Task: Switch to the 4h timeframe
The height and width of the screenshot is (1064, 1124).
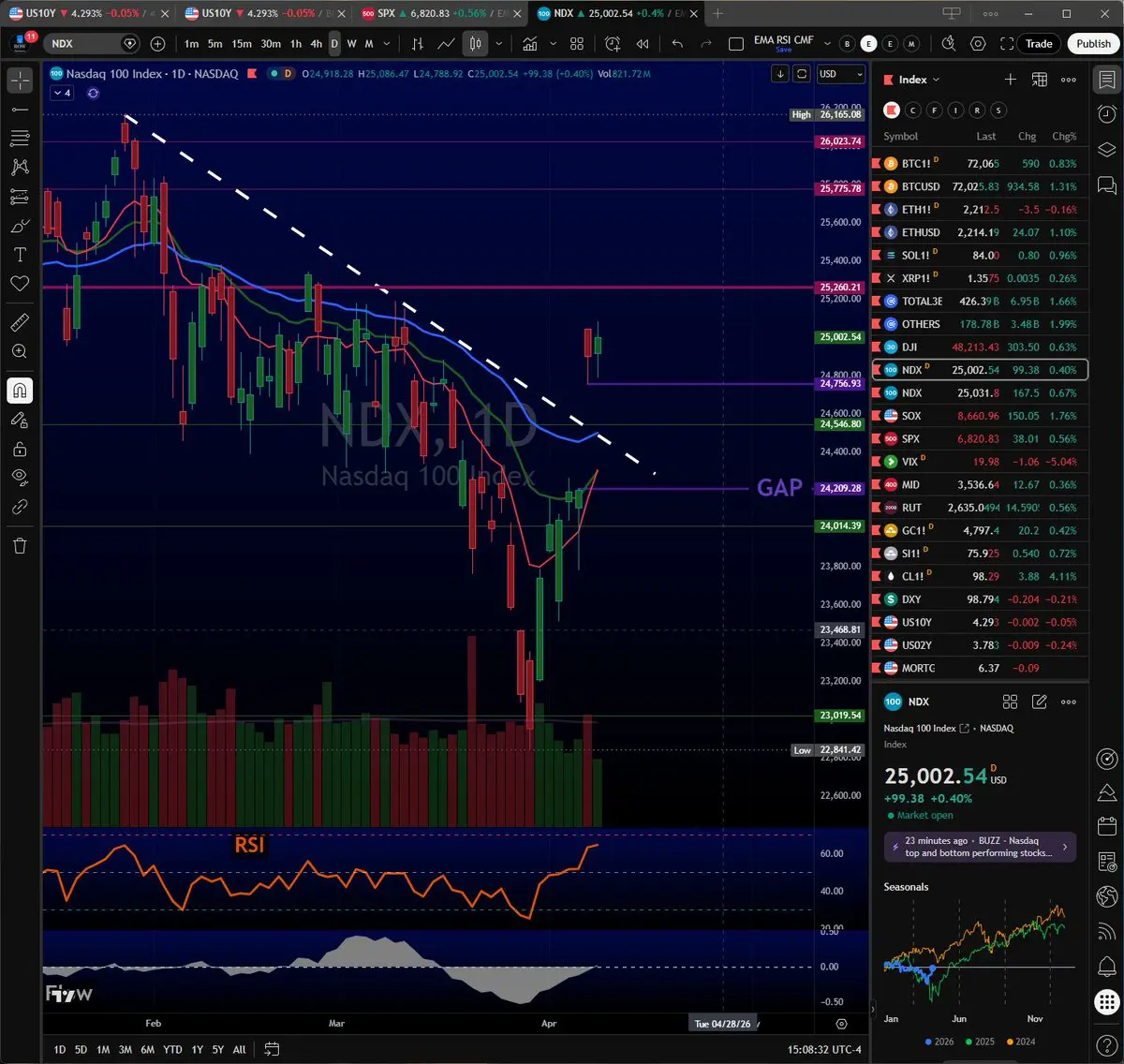Action: (316, 44)
